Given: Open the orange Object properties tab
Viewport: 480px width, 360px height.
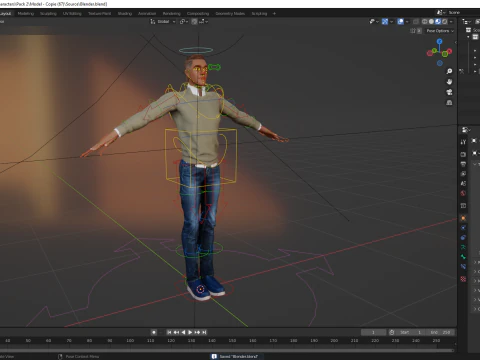Looking at the screenshot, I should click(x=463, y=218).
